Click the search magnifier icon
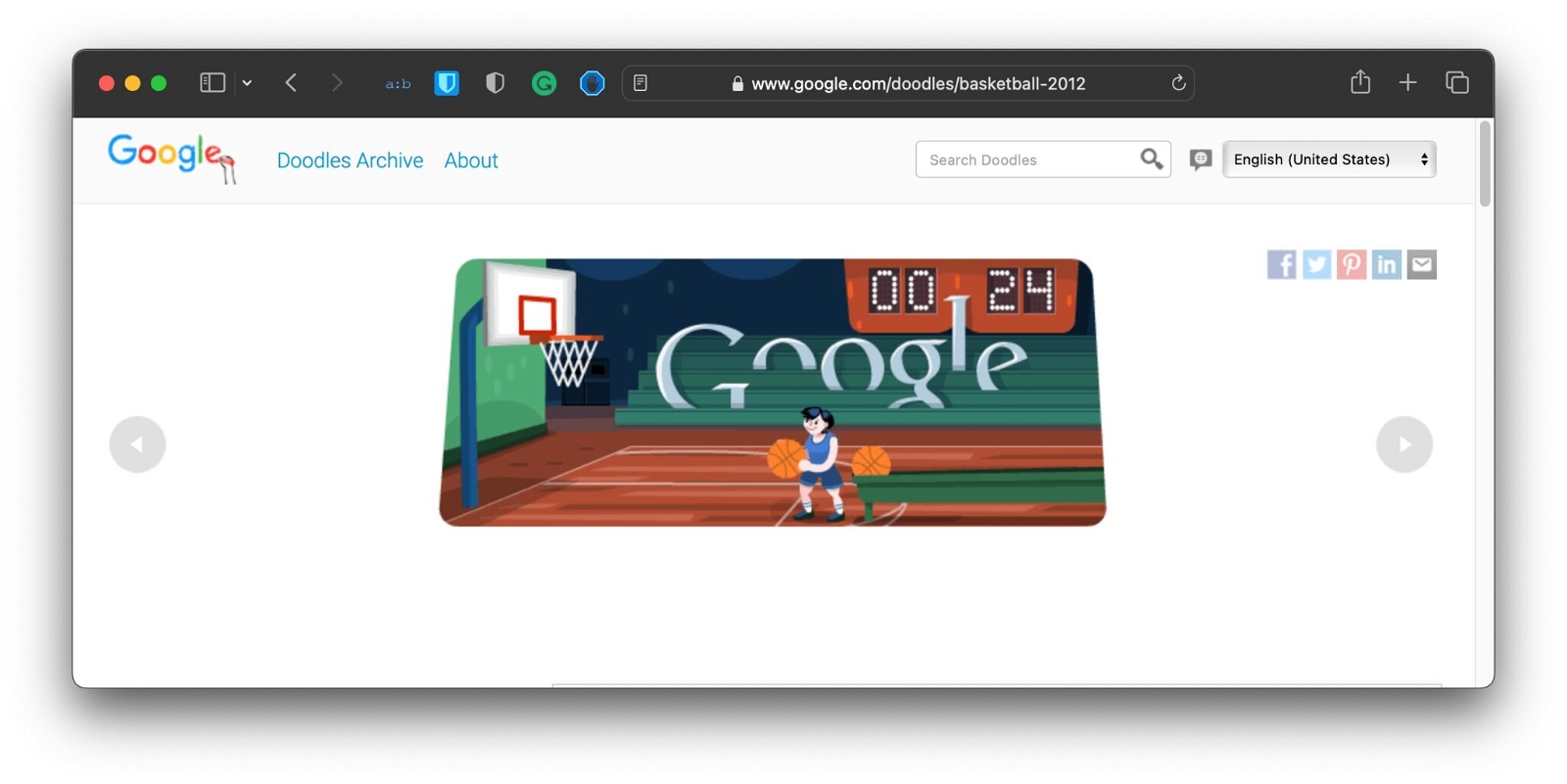This screenshot has width=1567, height=784. (1151, 159)
